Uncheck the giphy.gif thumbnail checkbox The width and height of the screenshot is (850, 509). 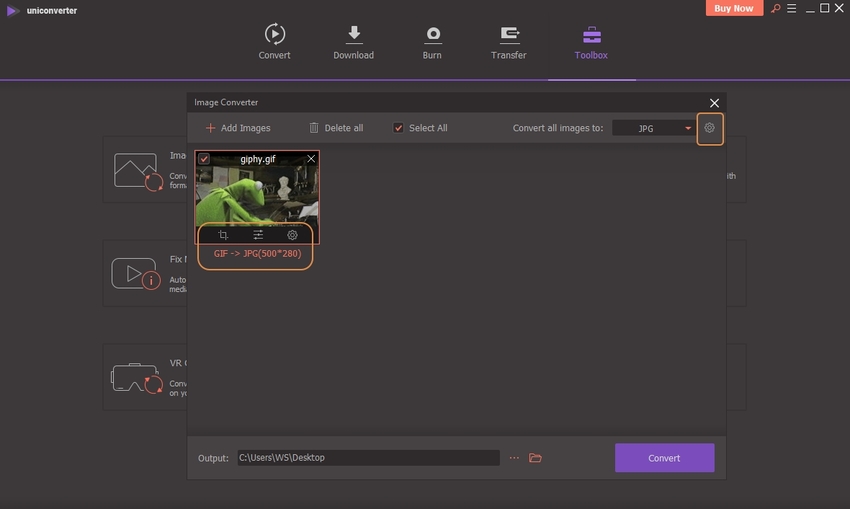pos(204,159)
